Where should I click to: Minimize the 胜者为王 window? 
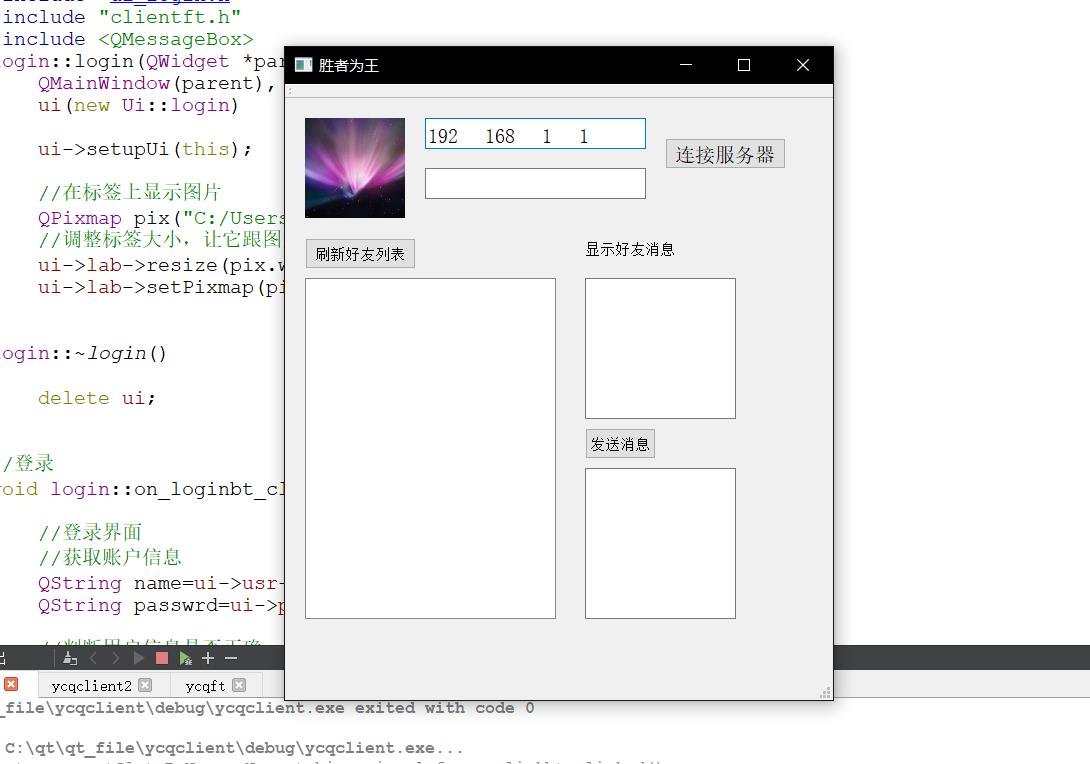point(686,65)
